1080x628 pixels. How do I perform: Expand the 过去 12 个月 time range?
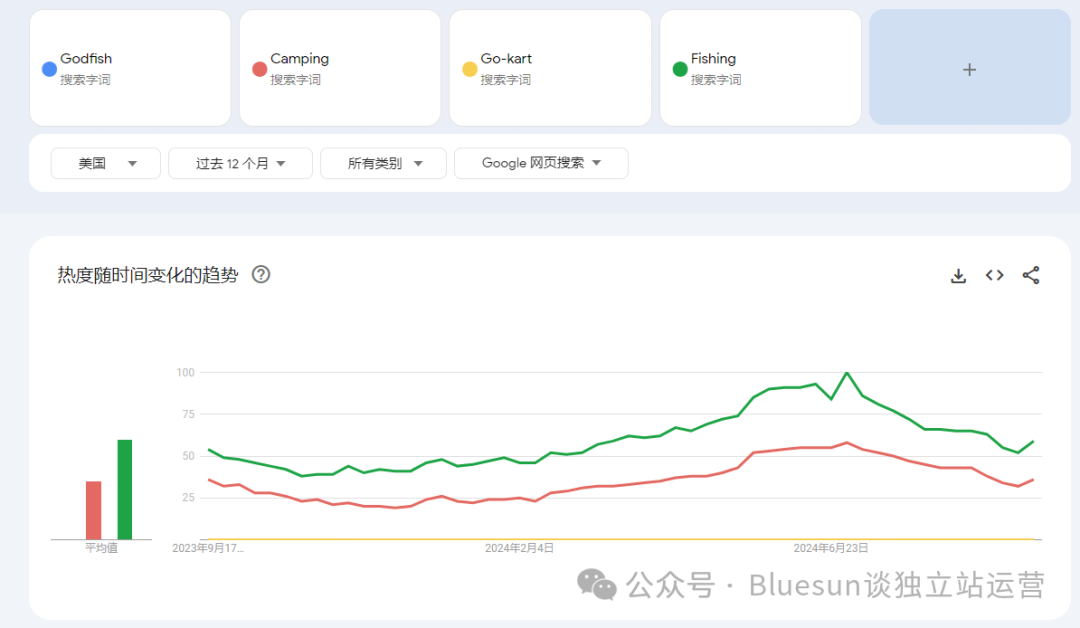click(x=240, y=163)
